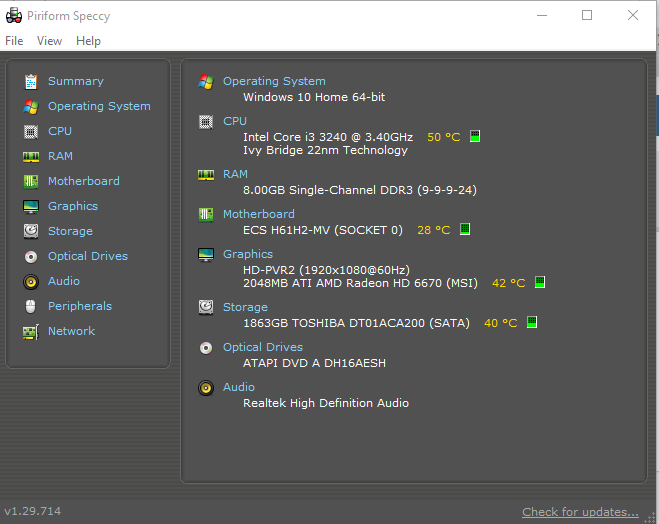Click ECS H61H2-MV (SOCKET 0) text
Screen dimensions: 659x524
[323, 230]
